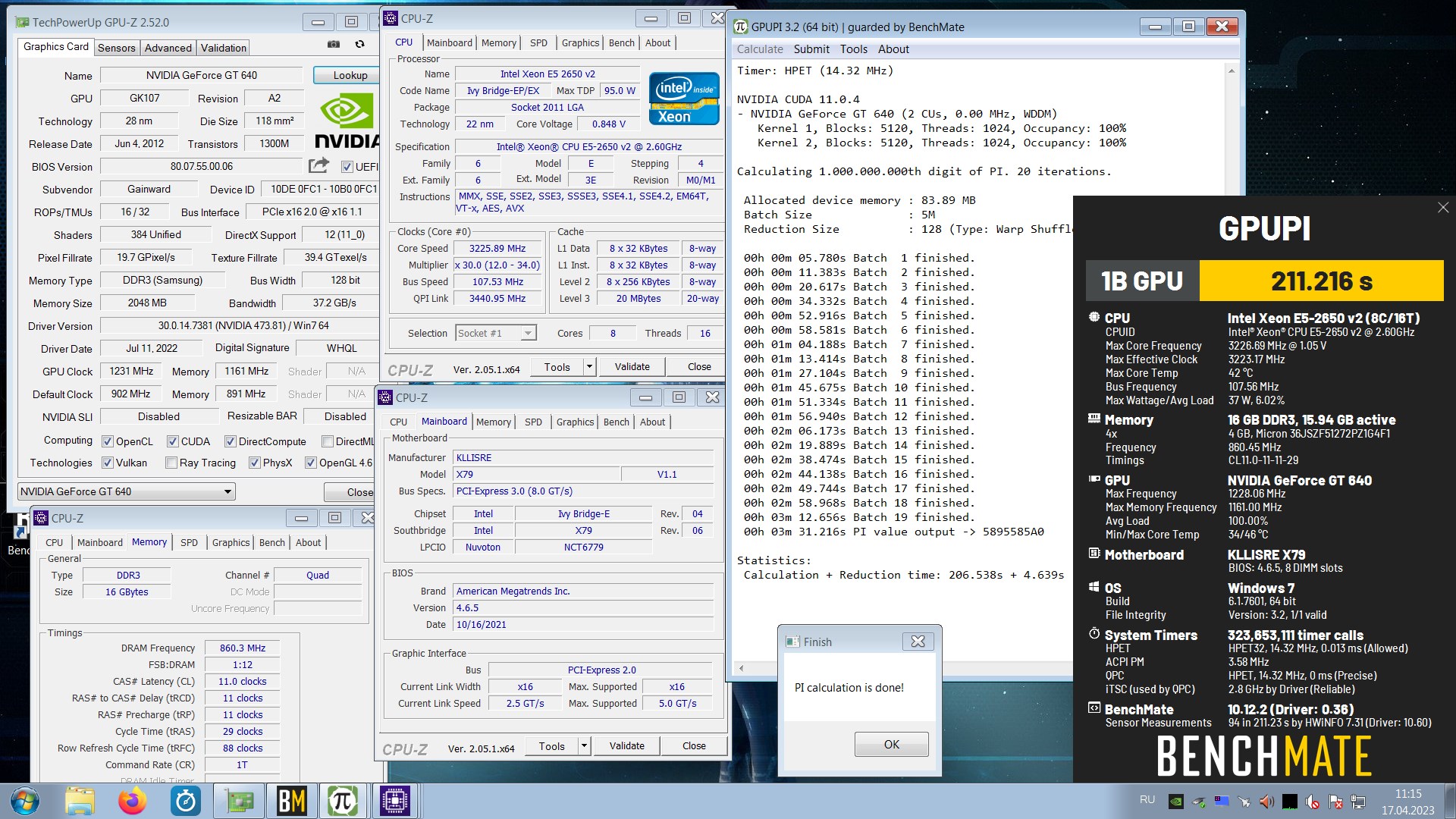This screenshot has height=819, width=1456.
Task: Click the BenchMate System Timers clock icon
Action: pos(1094,634)
